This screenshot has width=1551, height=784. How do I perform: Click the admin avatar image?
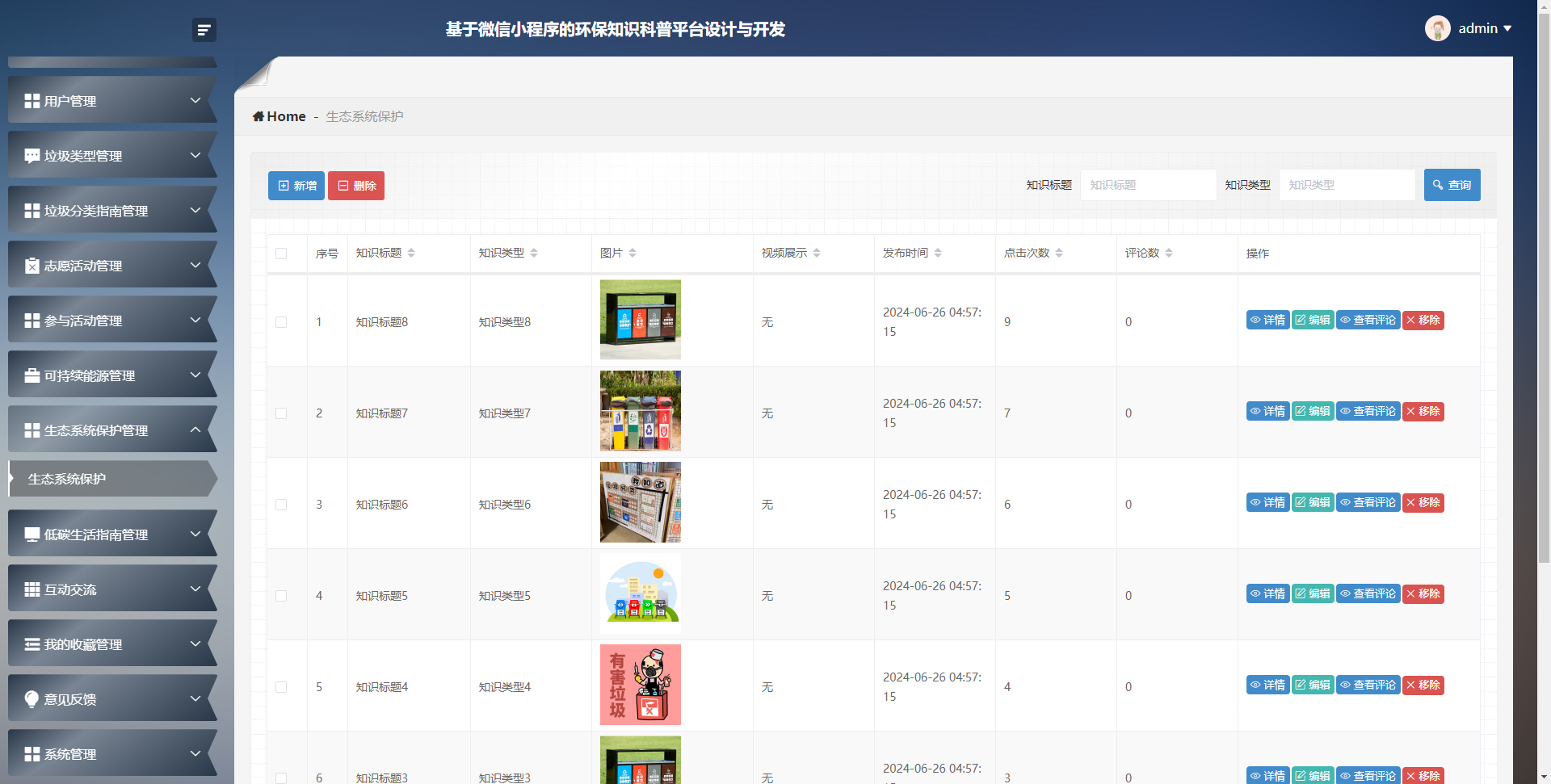pos(1437,28)
